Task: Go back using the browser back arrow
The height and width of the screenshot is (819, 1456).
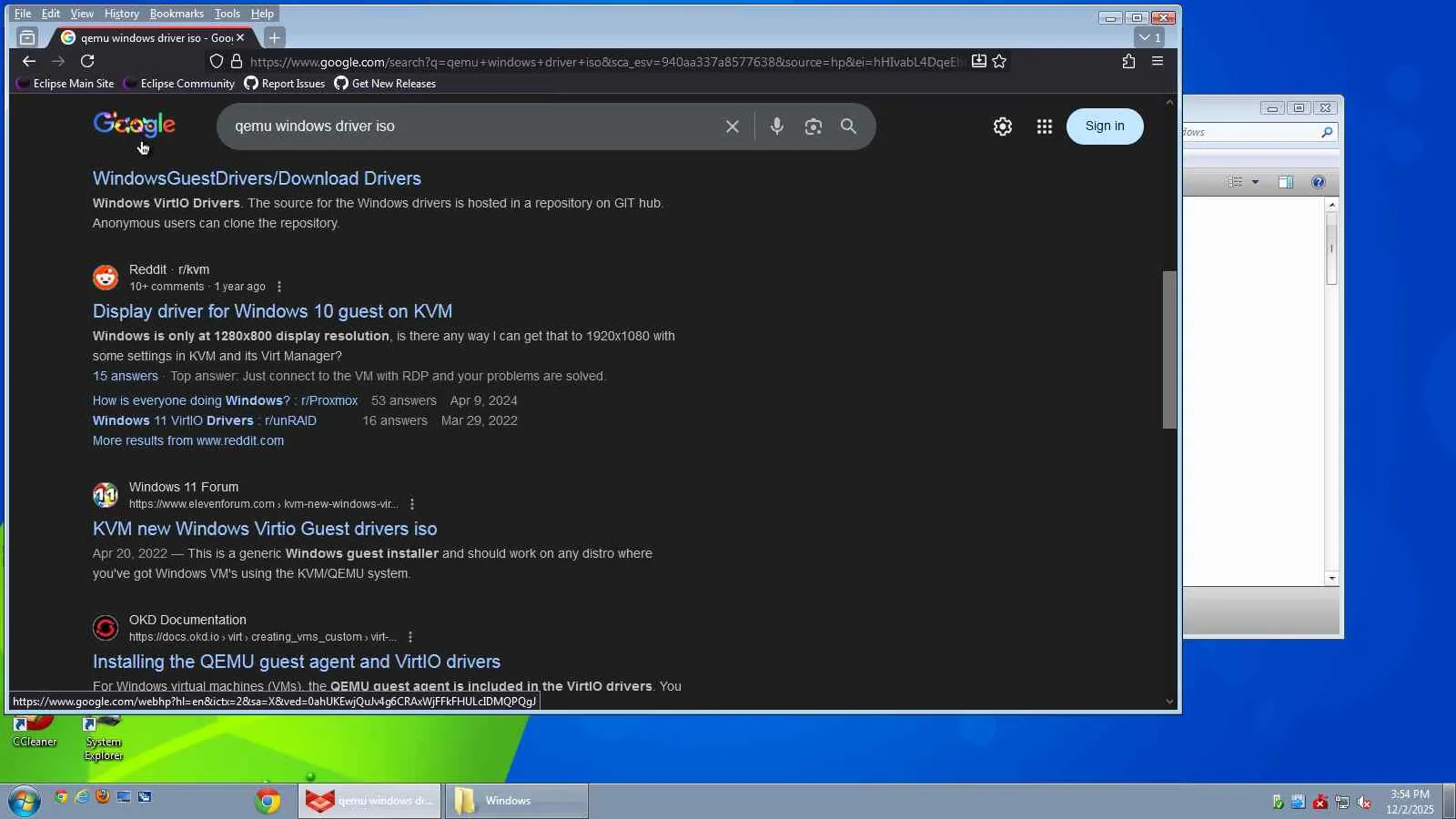Action: pos(29,61)
